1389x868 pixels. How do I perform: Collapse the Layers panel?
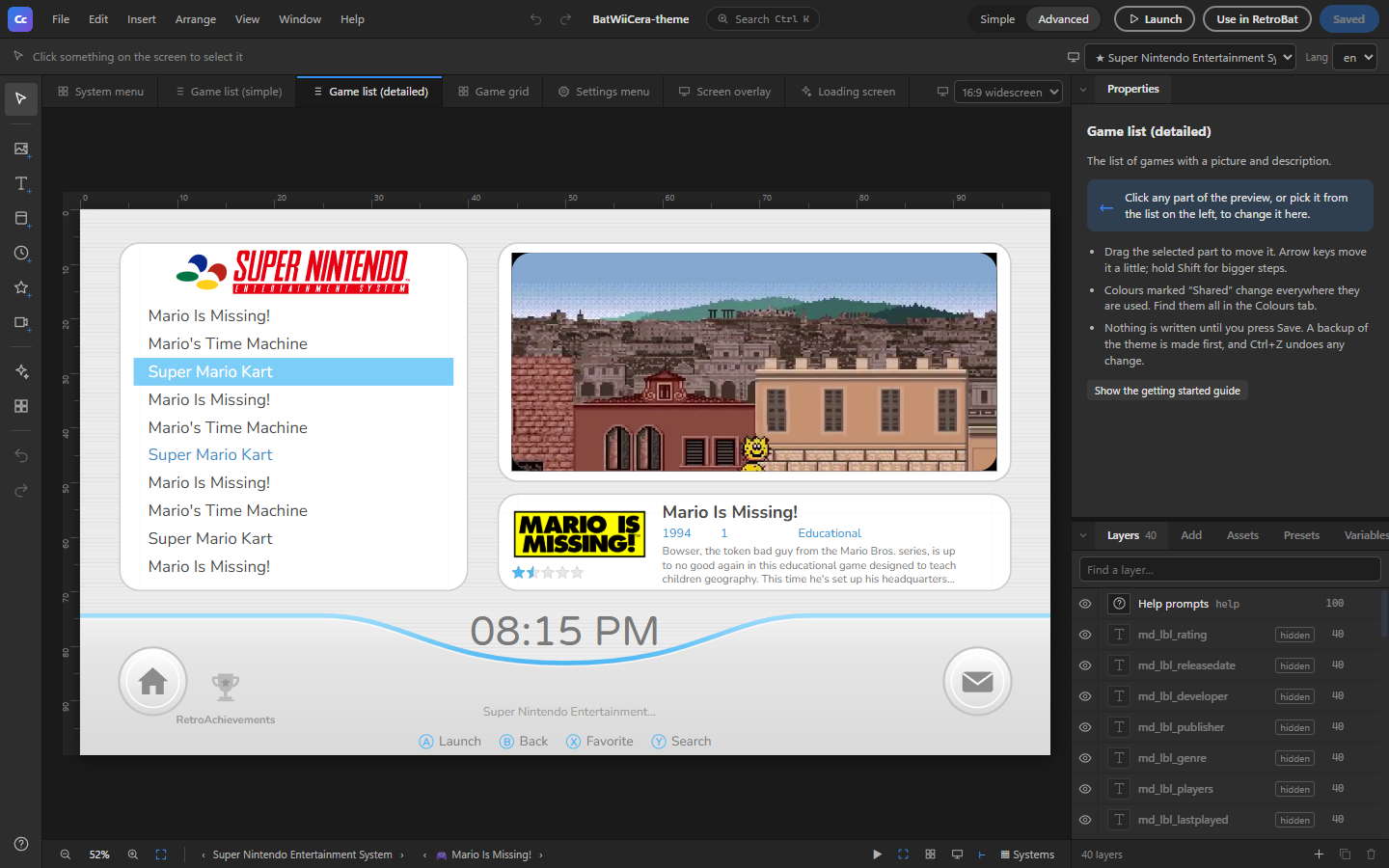1083,535
